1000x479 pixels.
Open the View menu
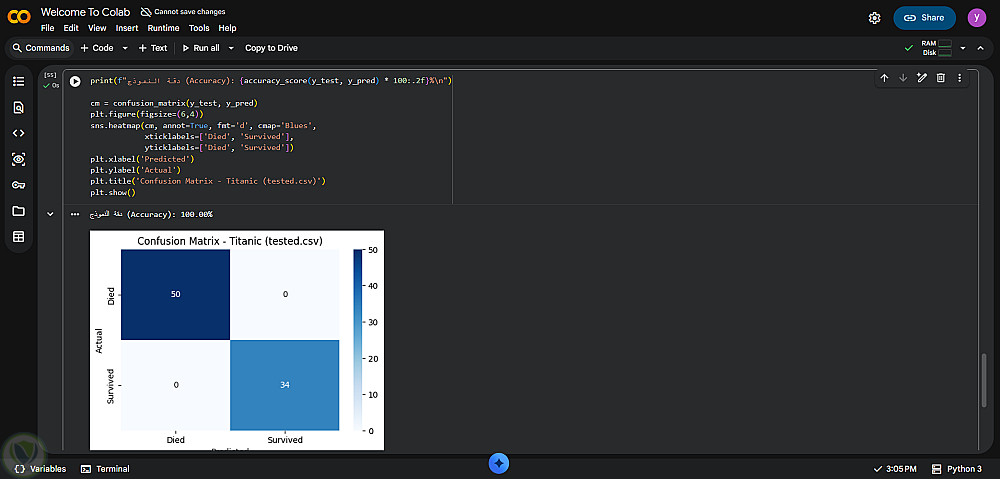[97, 28]
